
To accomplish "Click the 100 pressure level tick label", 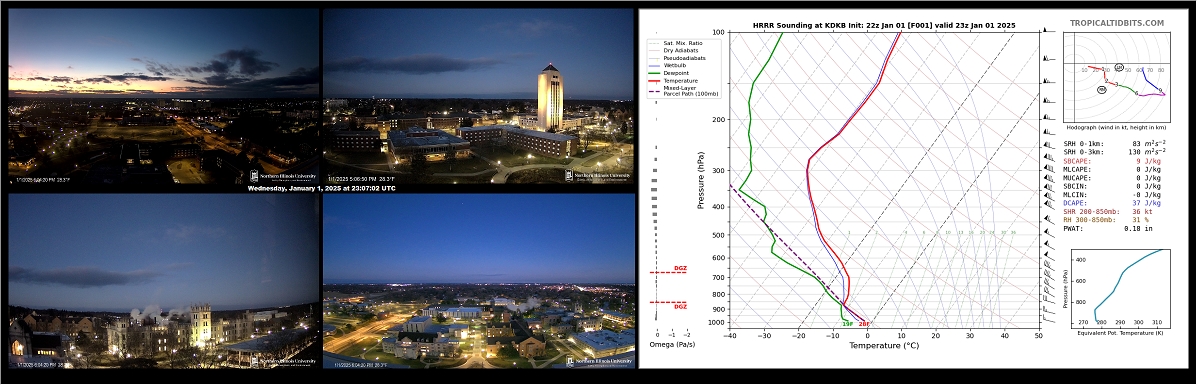I will [718, 32].
